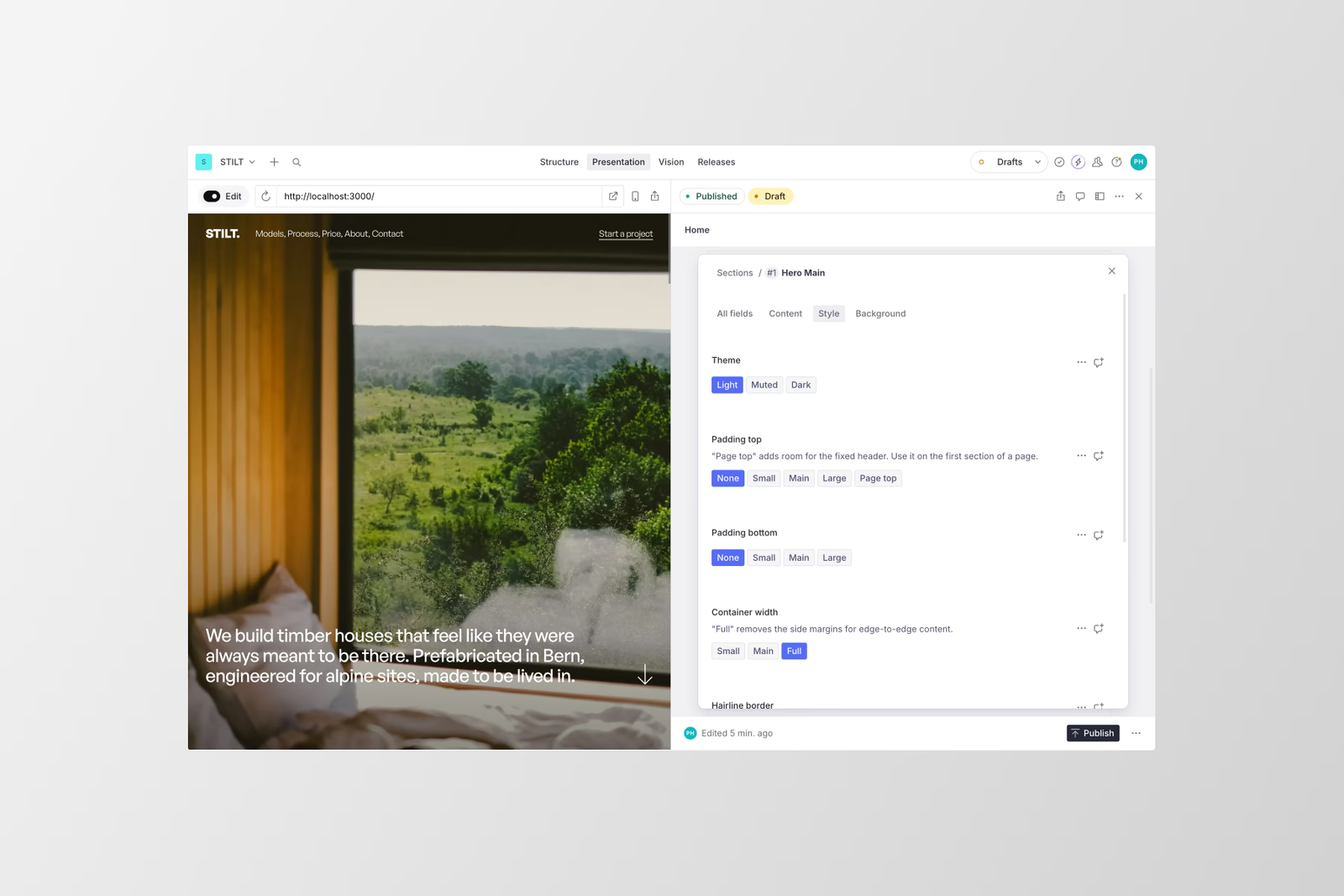Screen dimensions: 1344x896
Task: Open the menu beside Publish button
Action: (x=1136, y=733)
